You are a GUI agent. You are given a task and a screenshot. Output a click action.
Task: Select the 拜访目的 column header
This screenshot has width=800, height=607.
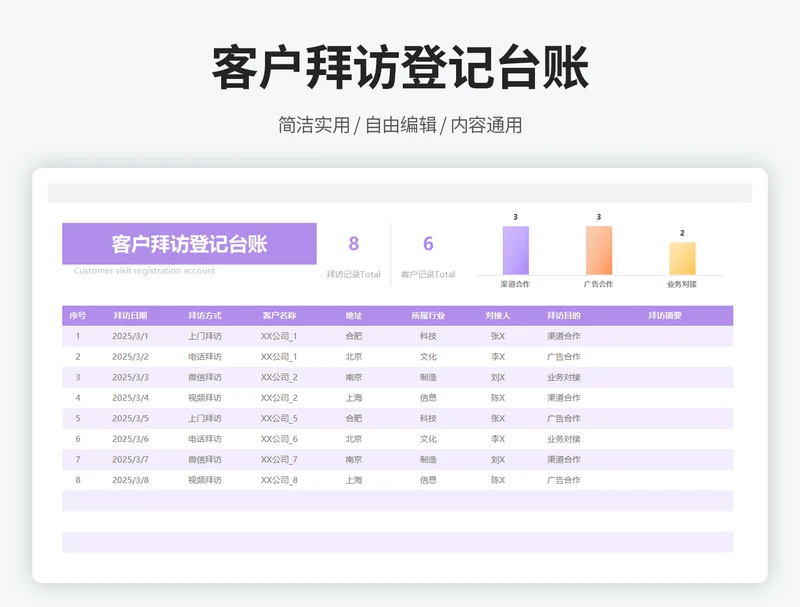click(564, 316)
